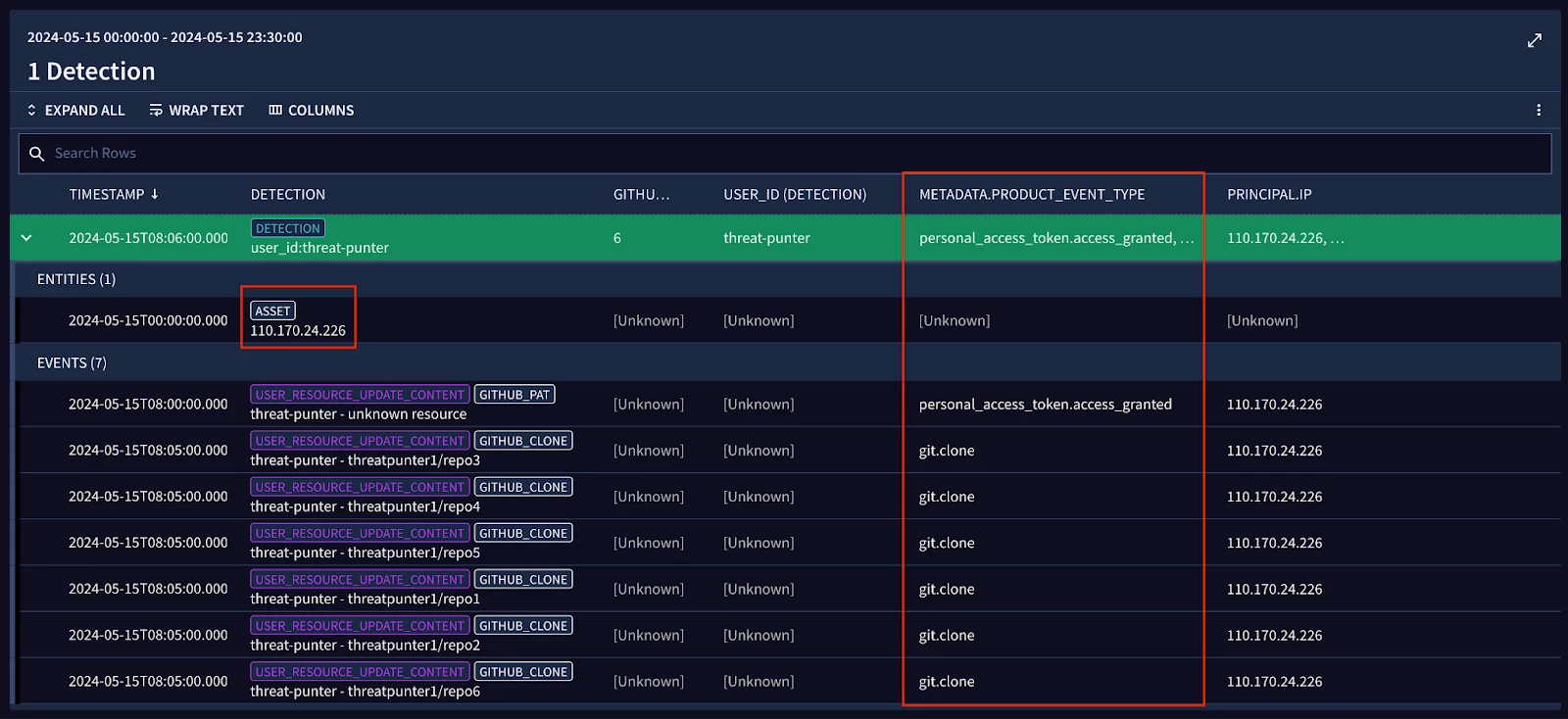Click 'threat-punter - threatpunter1/repo2' text

coord(366,645)
